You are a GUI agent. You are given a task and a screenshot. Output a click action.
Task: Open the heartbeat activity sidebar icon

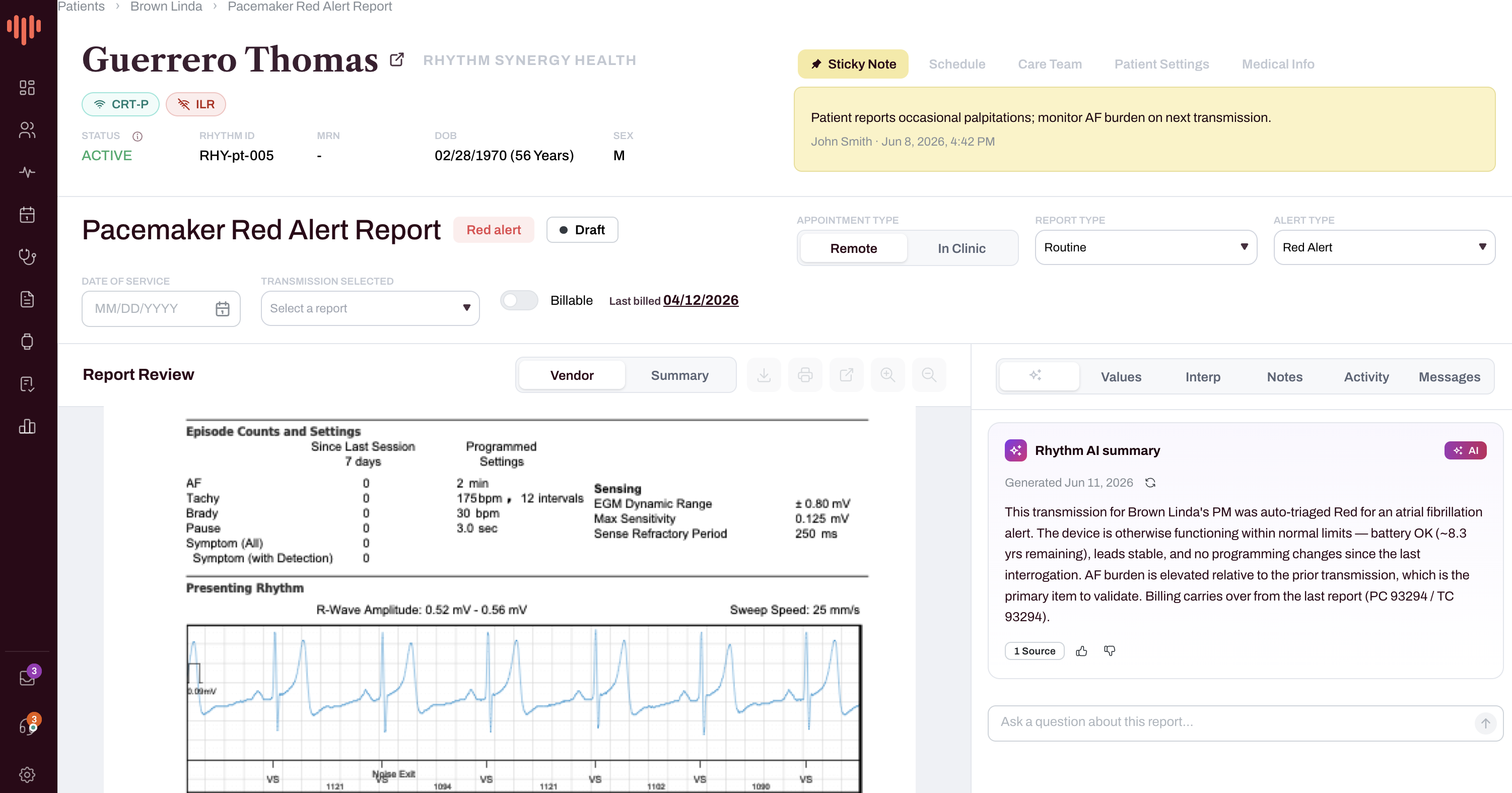tap(27, 172)
